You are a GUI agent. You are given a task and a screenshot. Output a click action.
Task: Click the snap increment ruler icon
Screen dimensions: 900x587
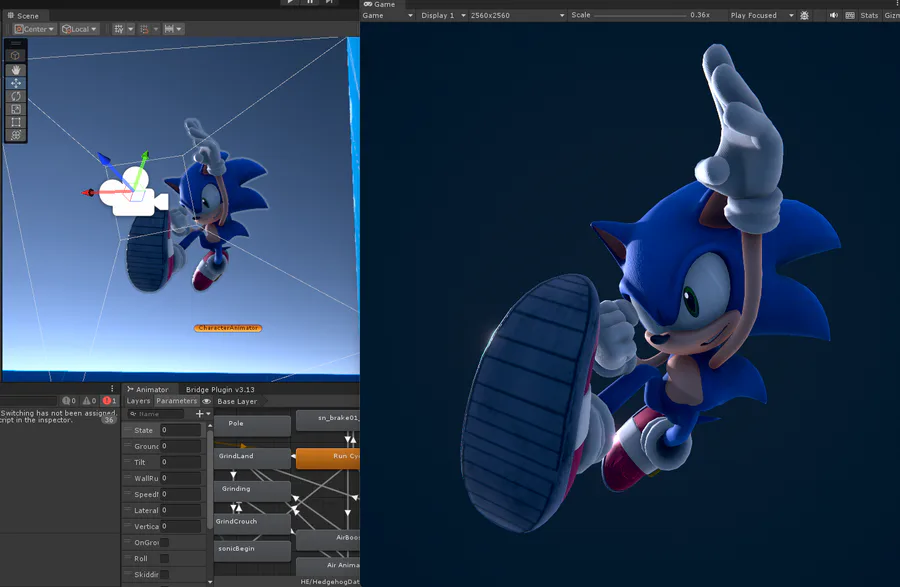(169, 29)
